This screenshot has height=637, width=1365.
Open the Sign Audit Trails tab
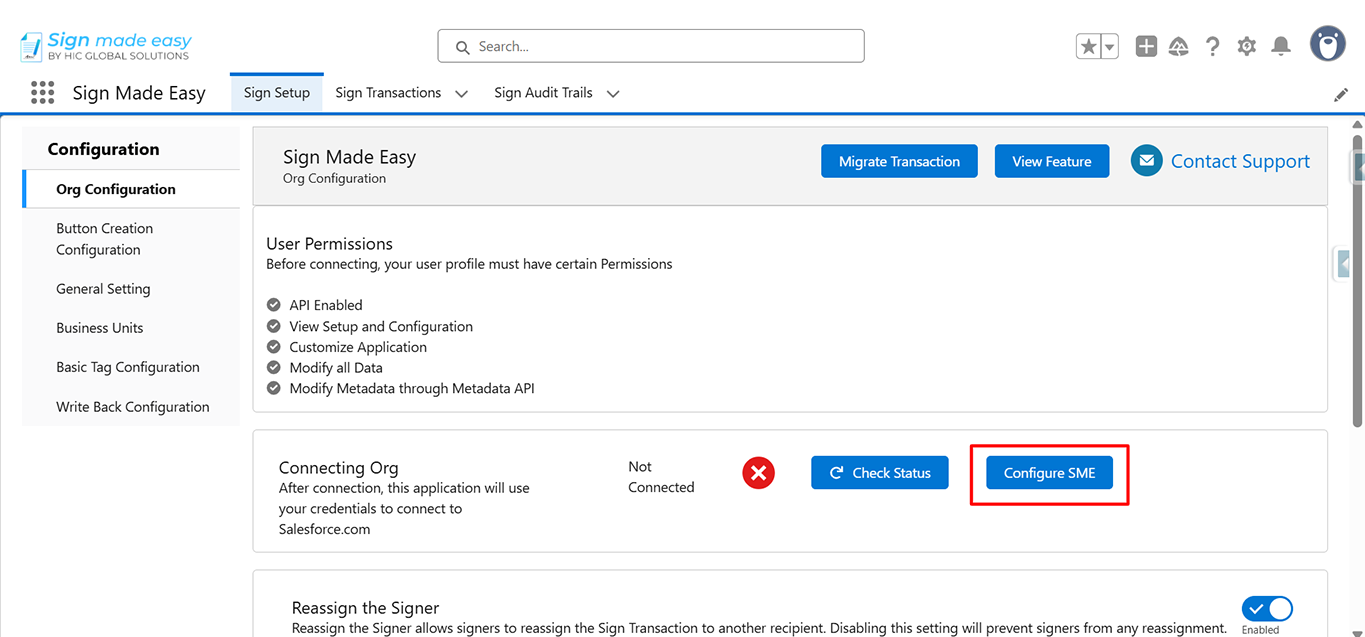543,93
